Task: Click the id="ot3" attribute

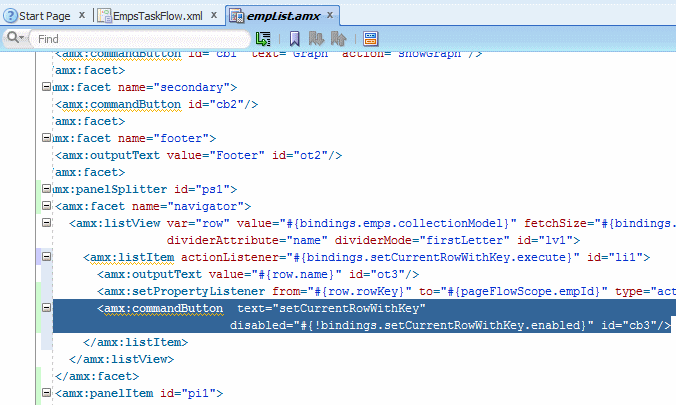Action: (377, 274)
